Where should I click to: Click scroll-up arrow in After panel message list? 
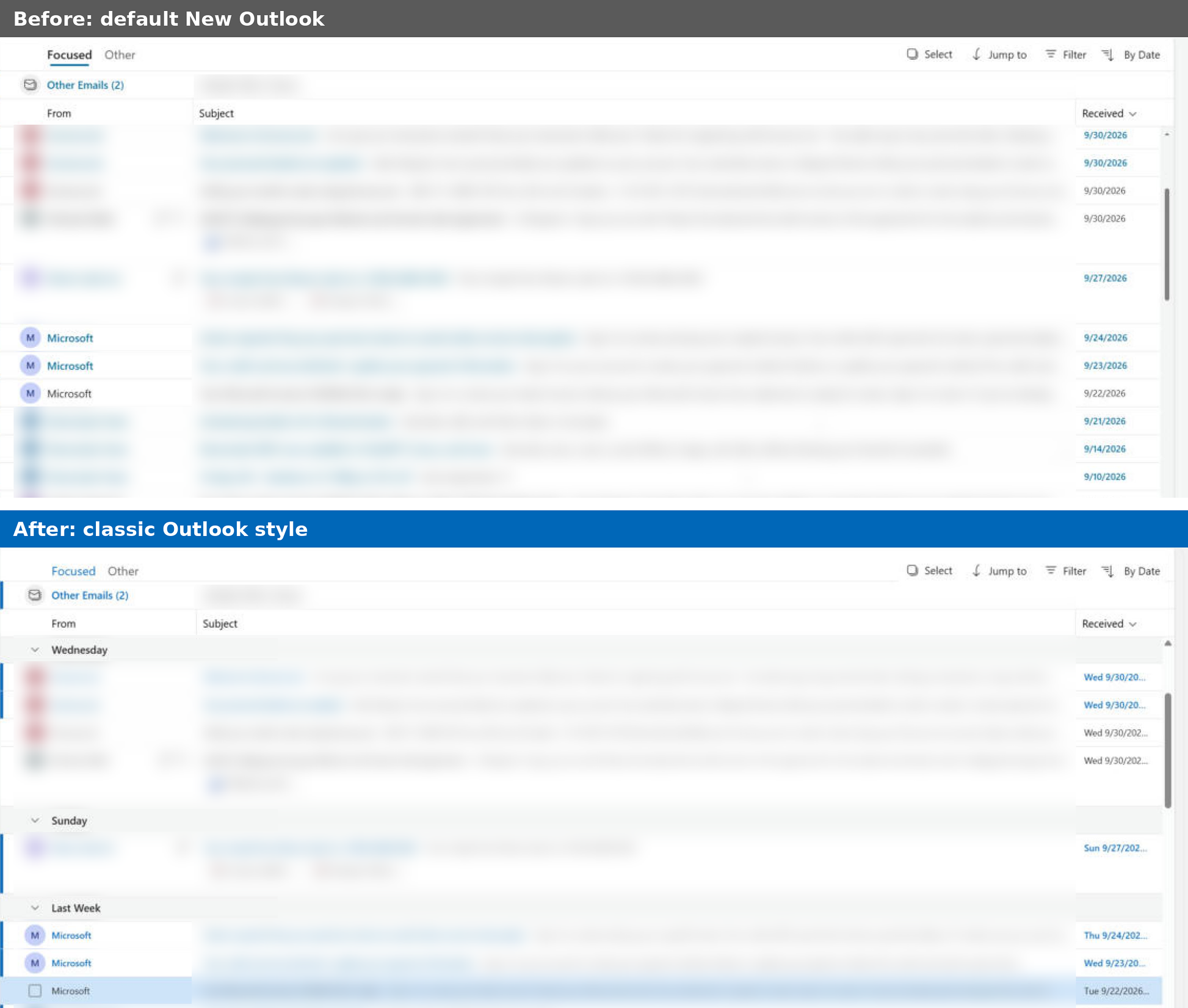[x=1167, y=643]
